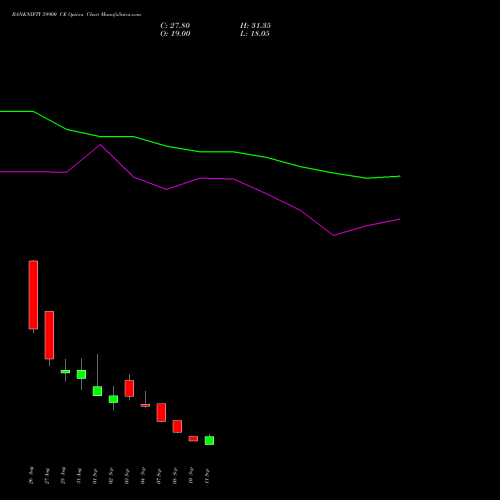Click the purple moving average line
The width and height of the screenshot is (500, 500).
(x=200, y=178)
